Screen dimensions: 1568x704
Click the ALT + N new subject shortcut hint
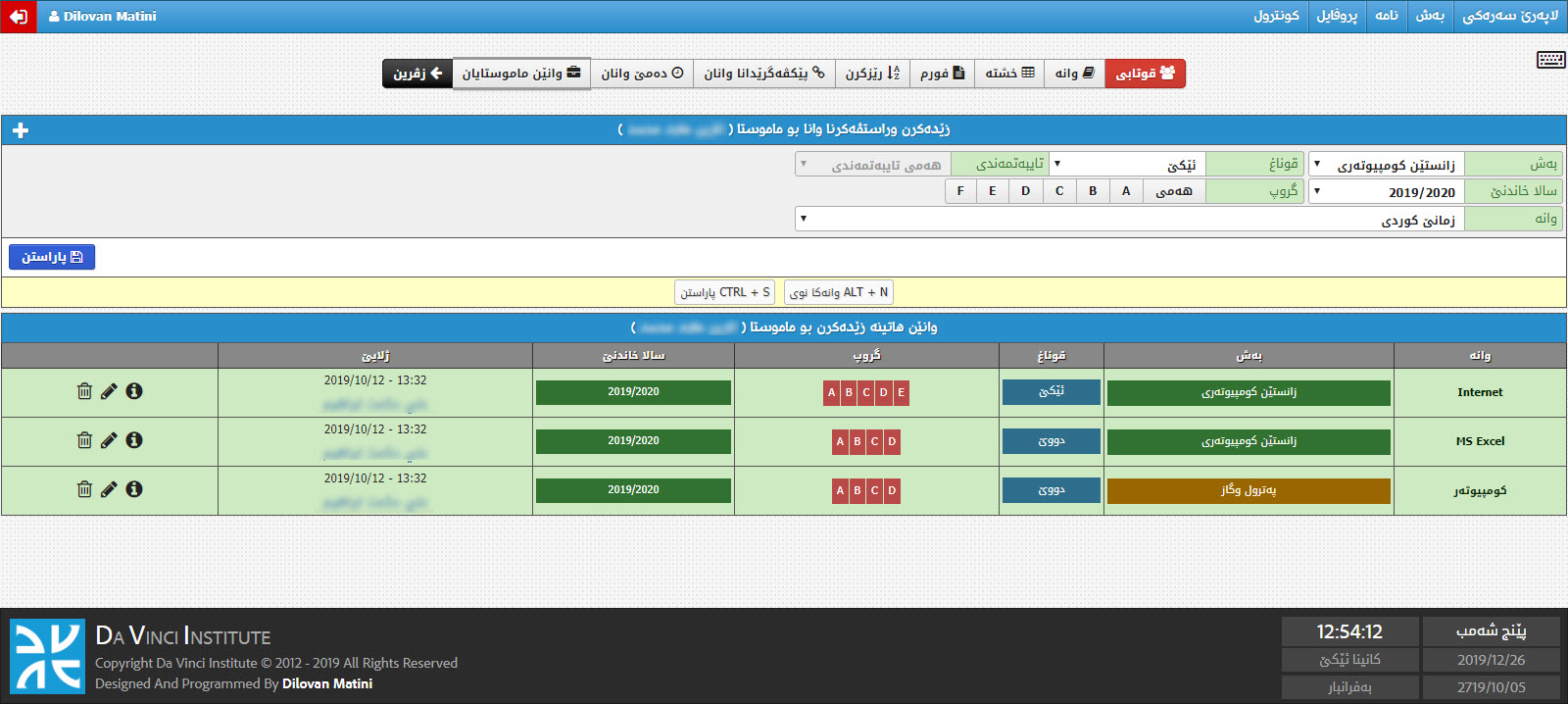[x=839, y=292]
